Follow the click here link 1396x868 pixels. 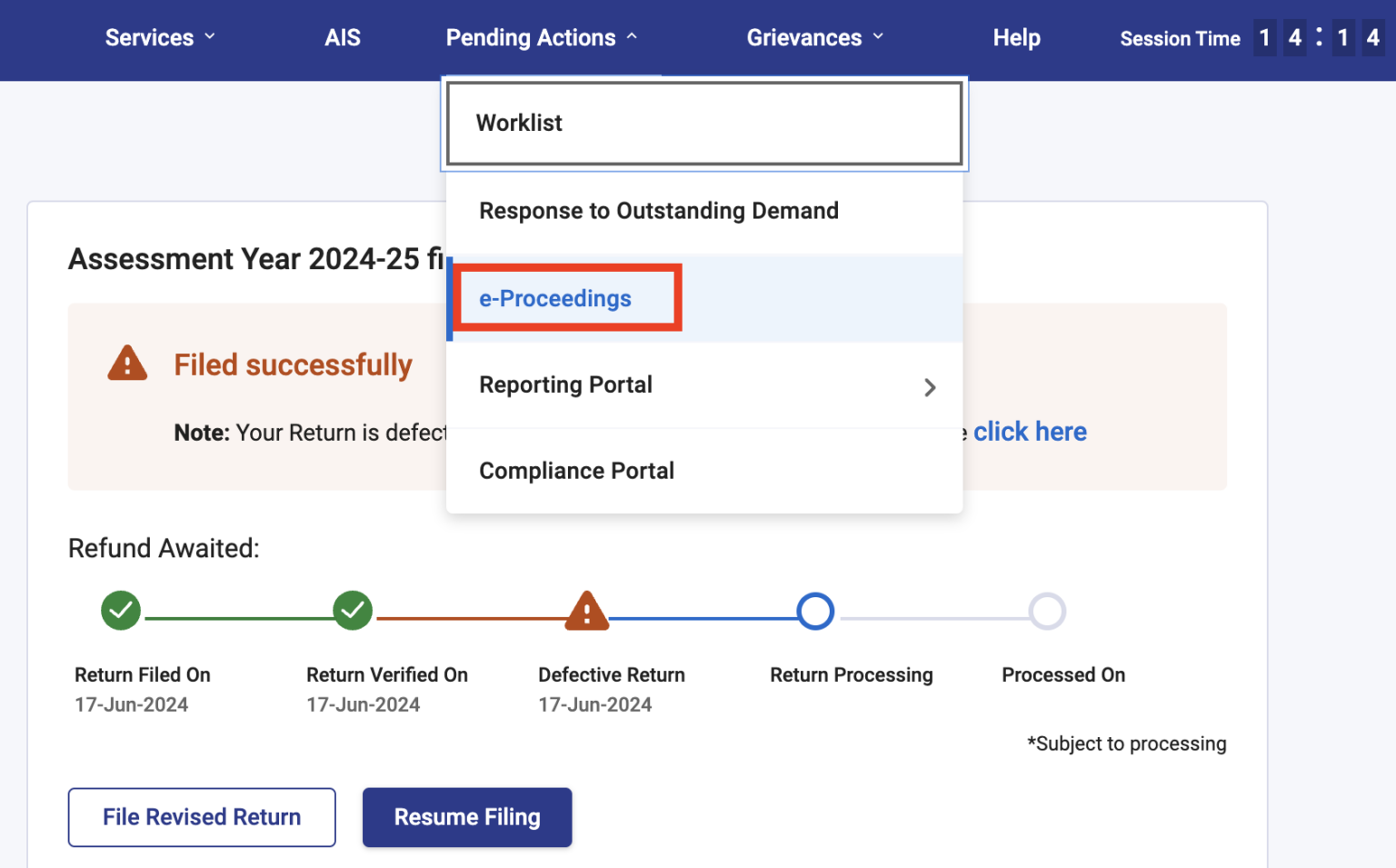1030,431
